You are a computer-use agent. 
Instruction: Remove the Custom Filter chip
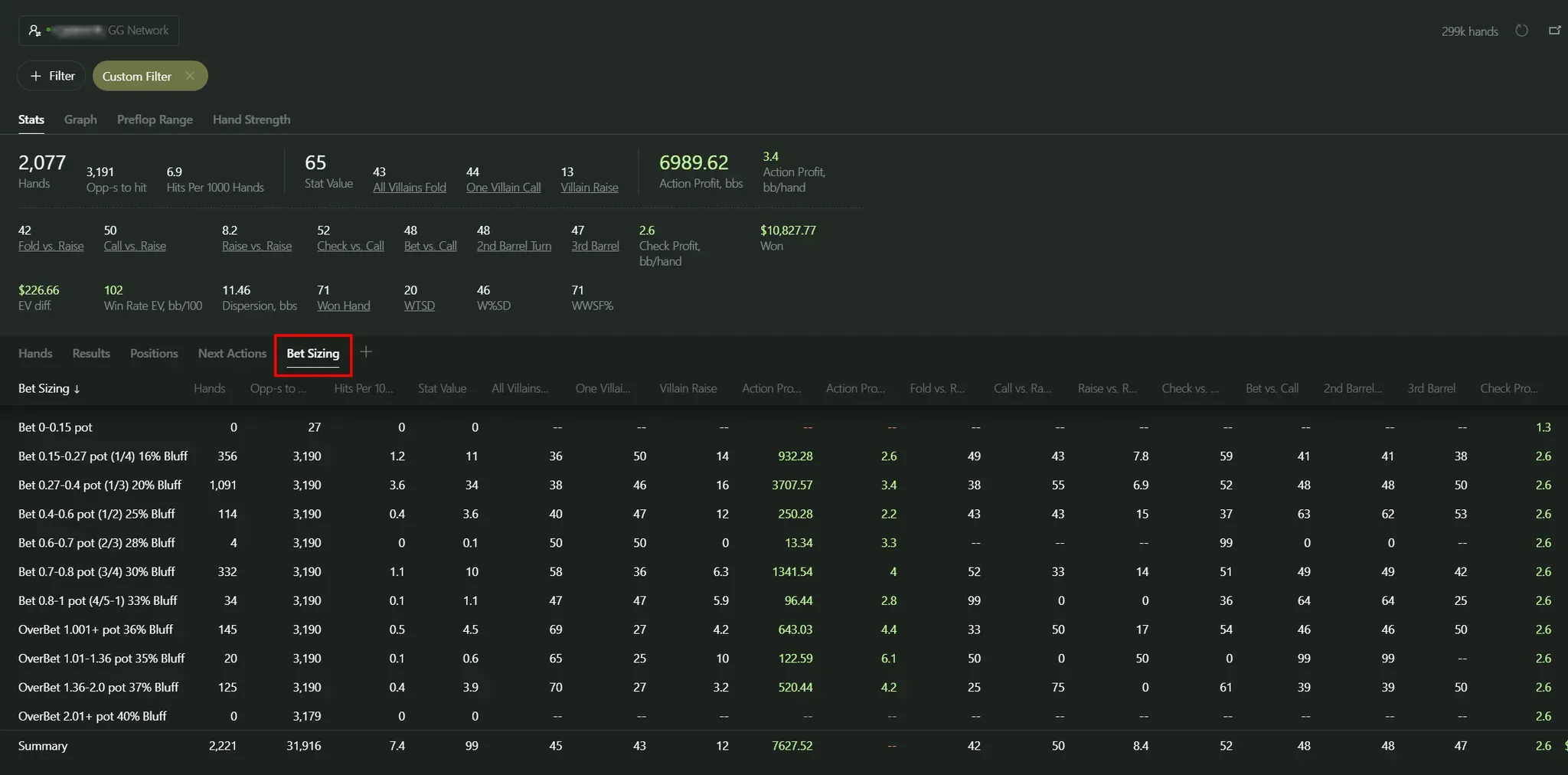190,76
